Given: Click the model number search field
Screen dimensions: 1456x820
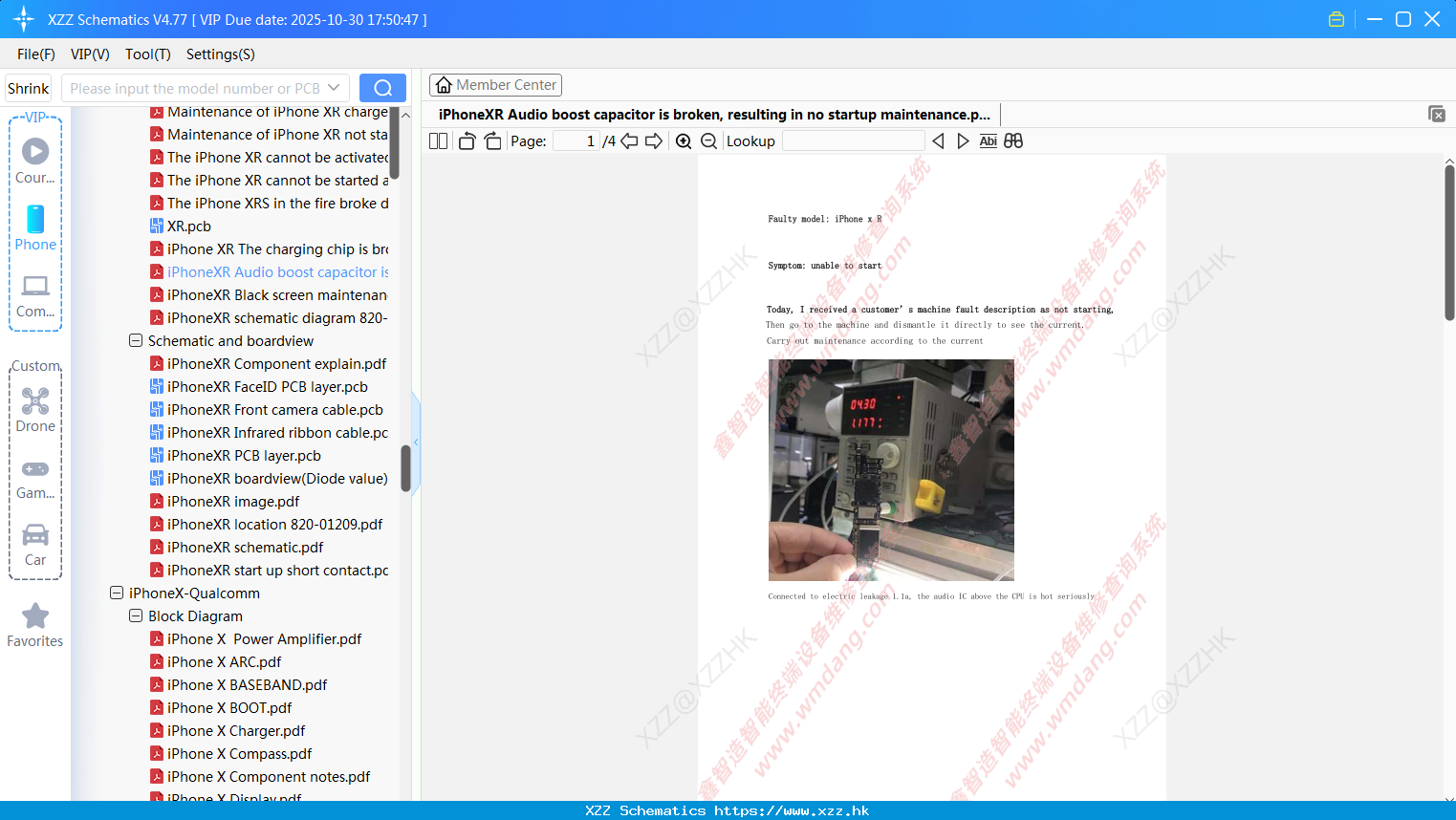Looking at the screenshot, I should (x=194, y=88).
